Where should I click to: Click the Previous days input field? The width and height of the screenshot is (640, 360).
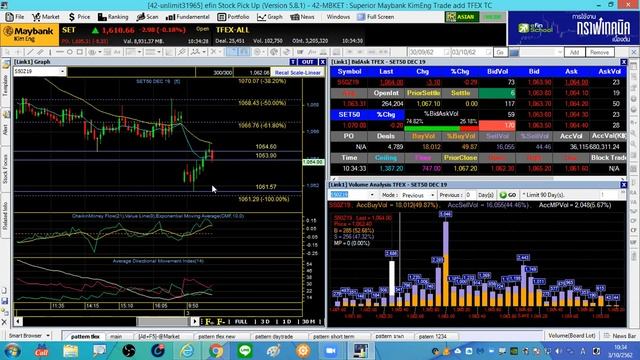[470, 195]
